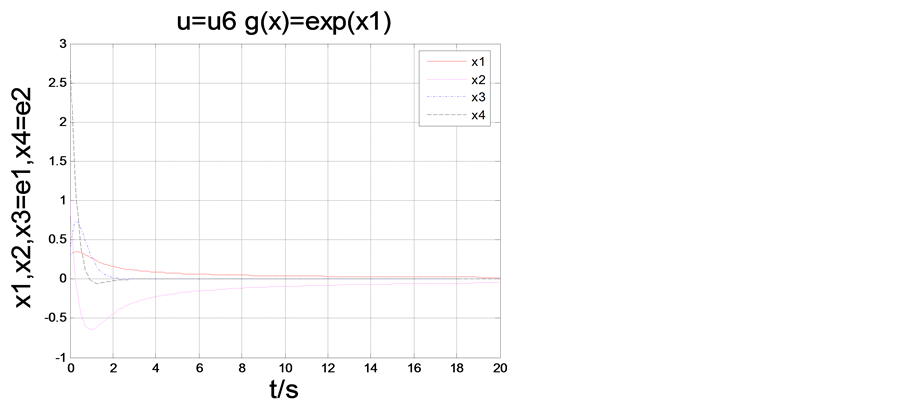Click the lowest dip of the pink curve
The height and width of the screenshot is (408, 903).
coord(89,329)
